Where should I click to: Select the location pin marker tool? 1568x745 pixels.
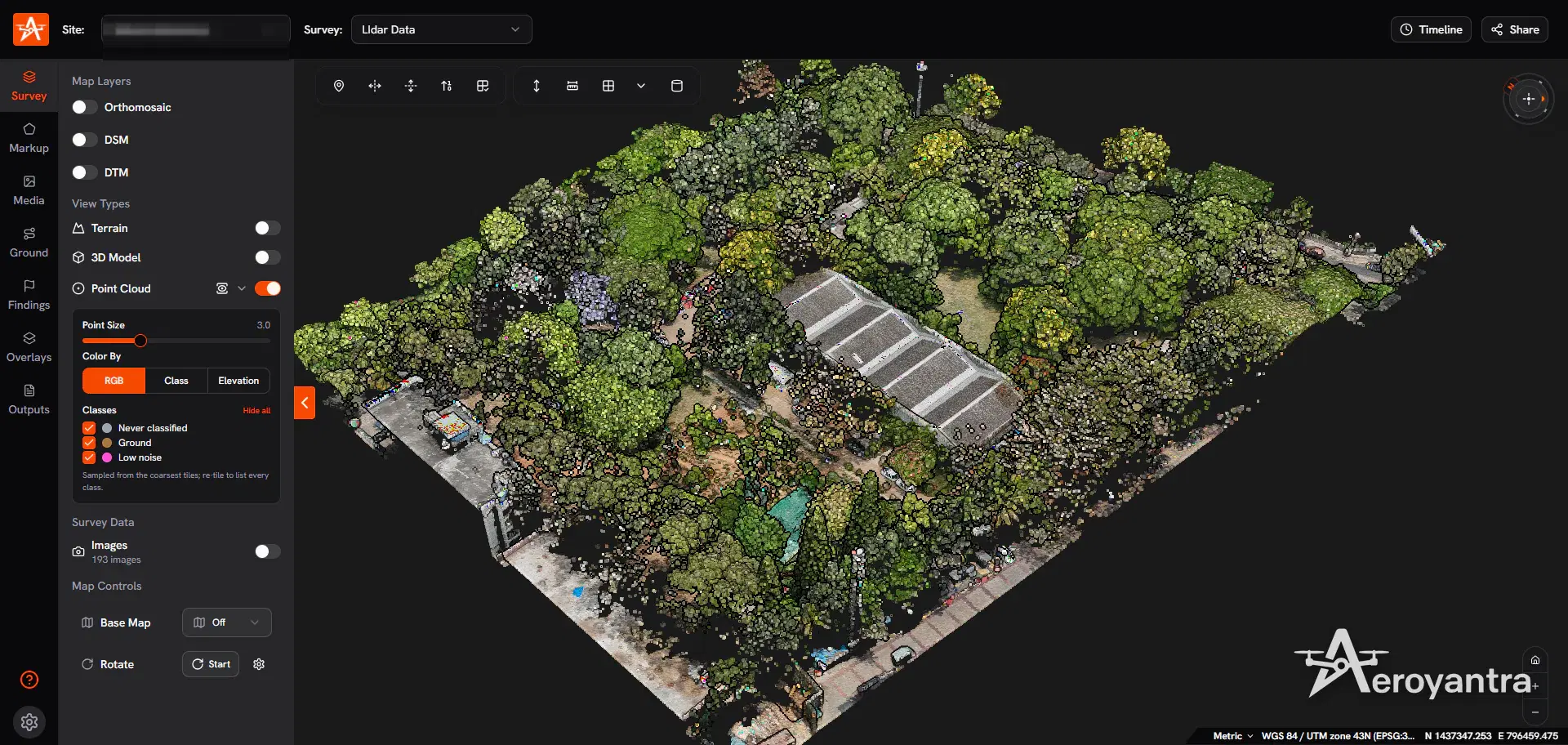(339, 86)
